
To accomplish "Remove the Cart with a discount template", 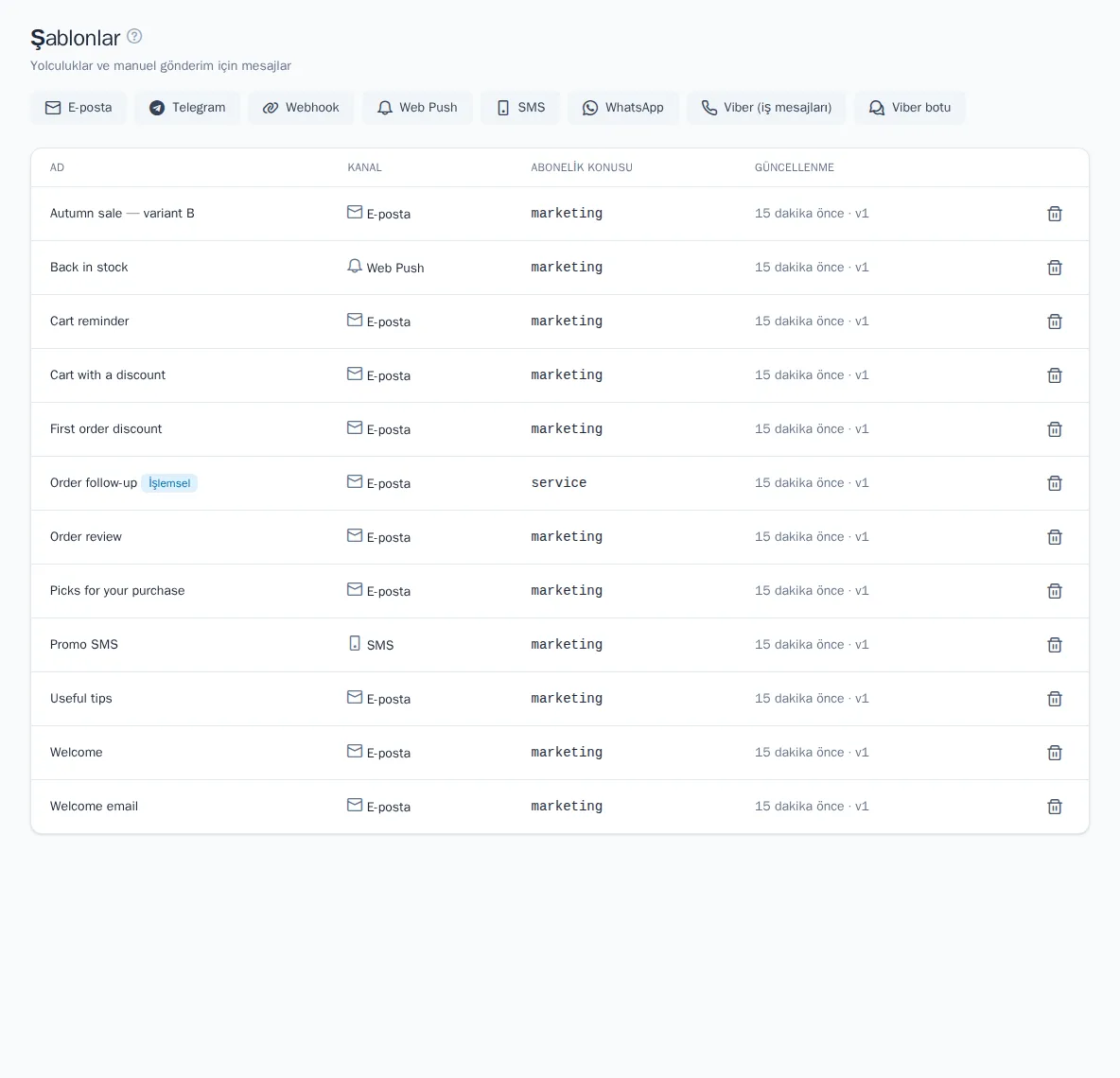I will [x=1055, y=375].
